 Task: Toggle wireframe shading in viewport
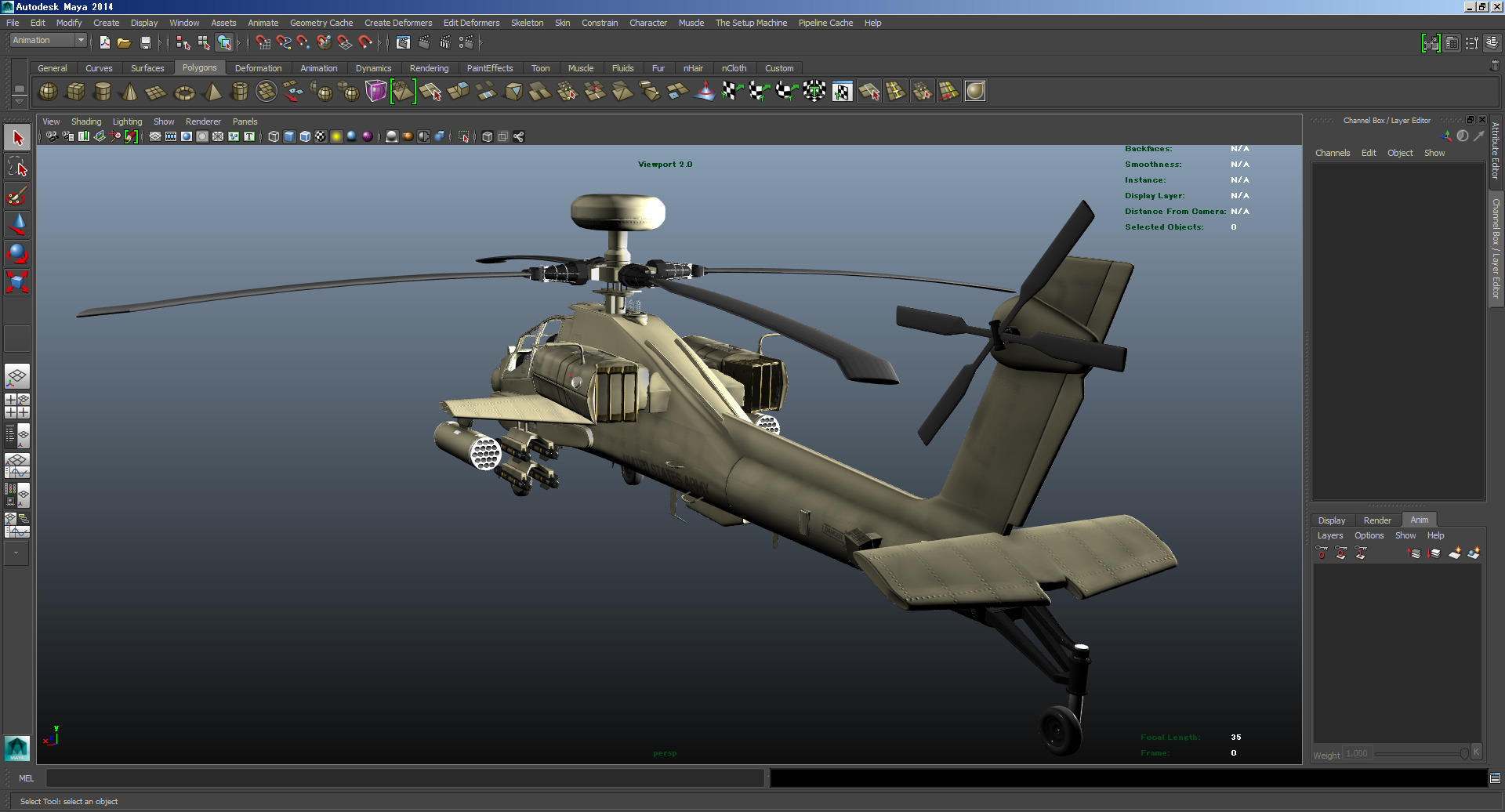click(274, 136)
